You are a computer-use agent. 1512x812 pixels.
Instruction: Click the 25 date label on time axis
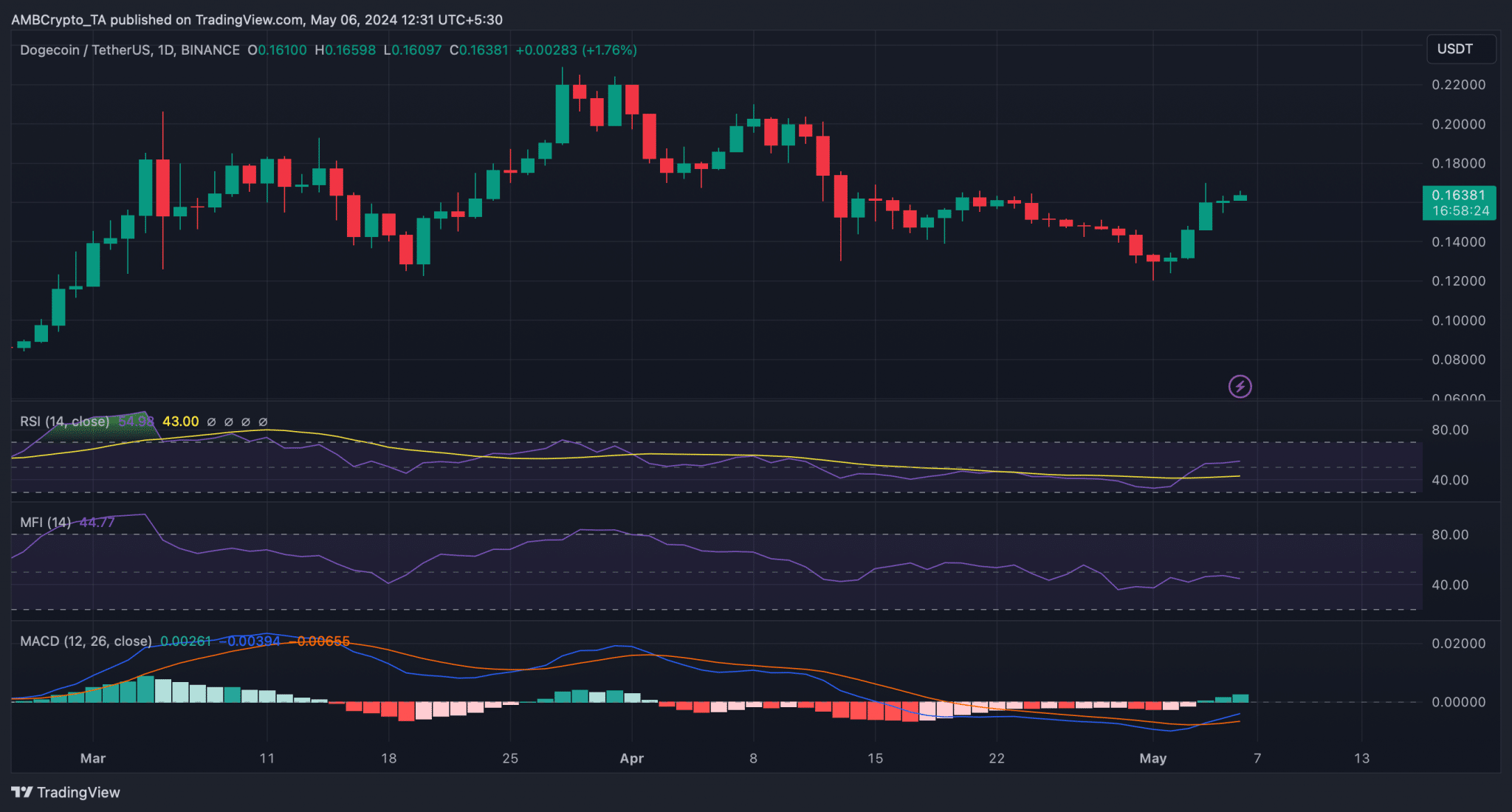click(x=510, y=758)
